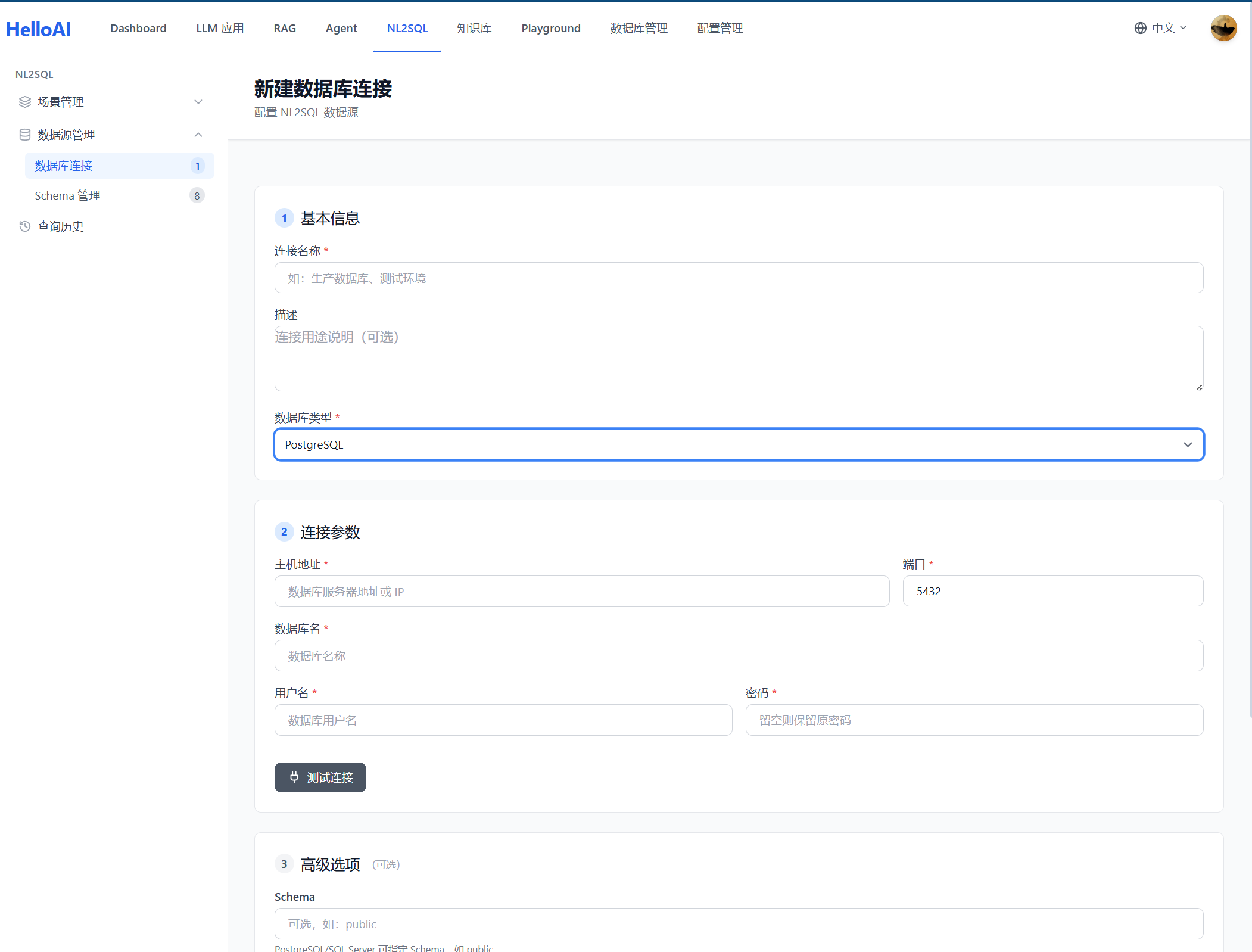
Task: Expand the 场景管理 sidebar section
Action: [x=198, y=102]
